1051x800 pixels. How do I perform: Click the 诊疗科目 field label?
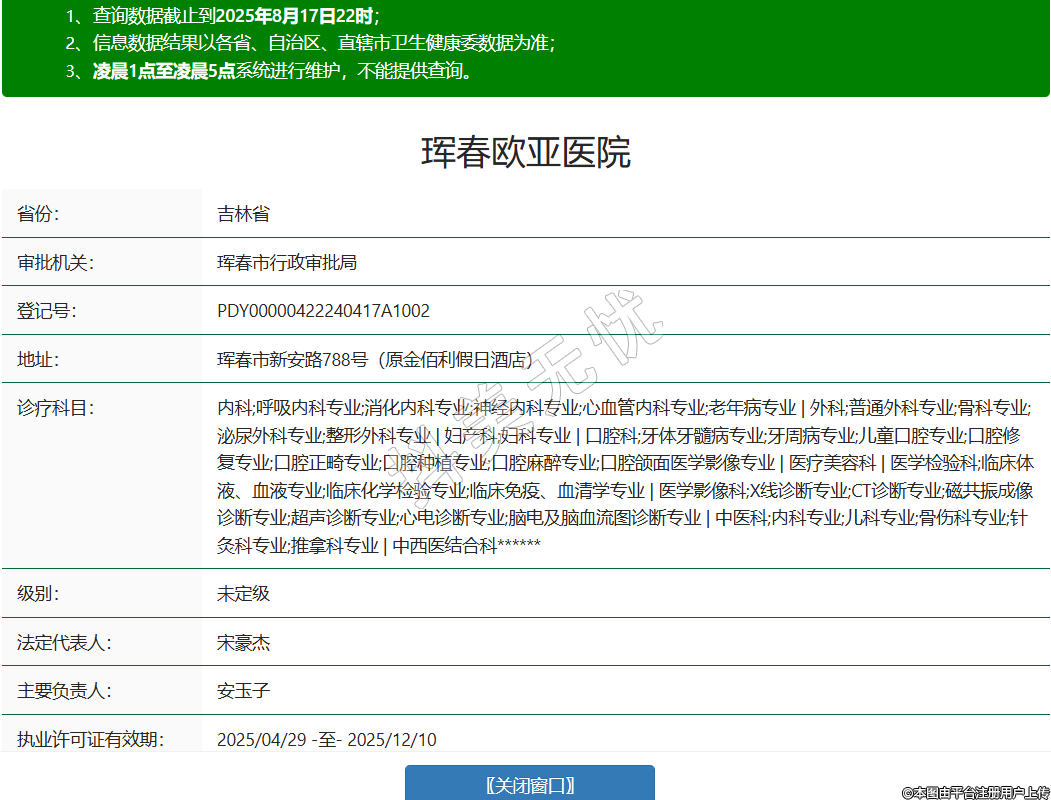[55, 408]
